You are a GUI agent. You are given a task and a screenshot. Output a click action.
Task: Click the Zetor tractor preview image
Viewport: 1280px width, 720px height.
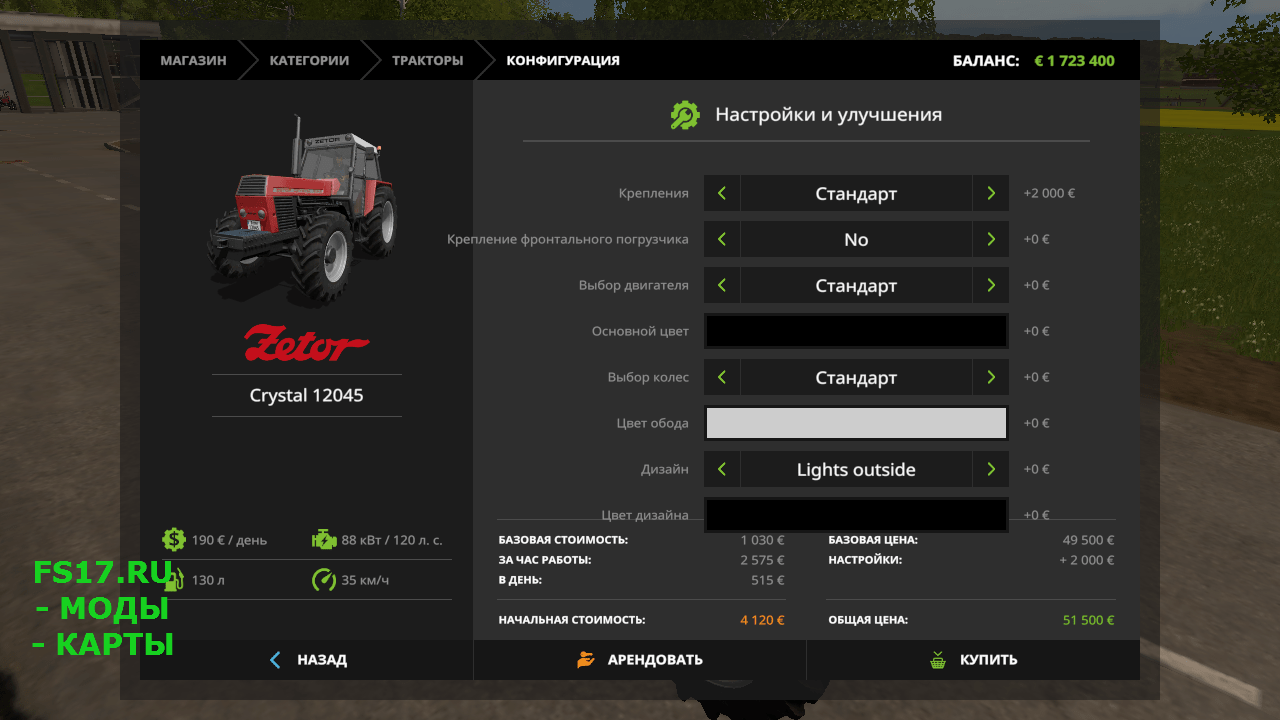coord(304,212)
